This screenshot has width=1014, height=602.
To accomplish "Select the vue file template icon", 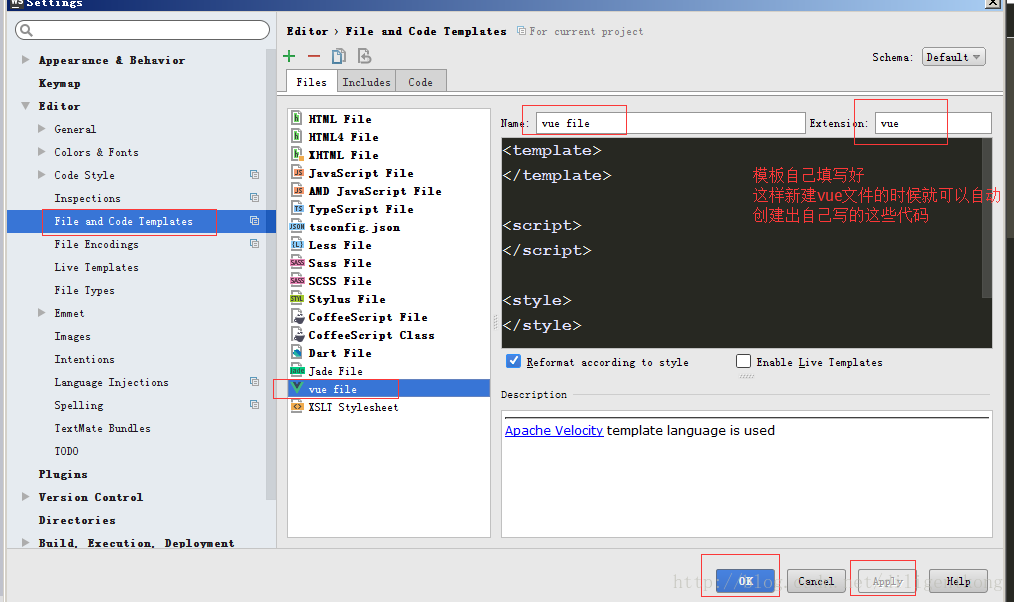I will point(297,388).
